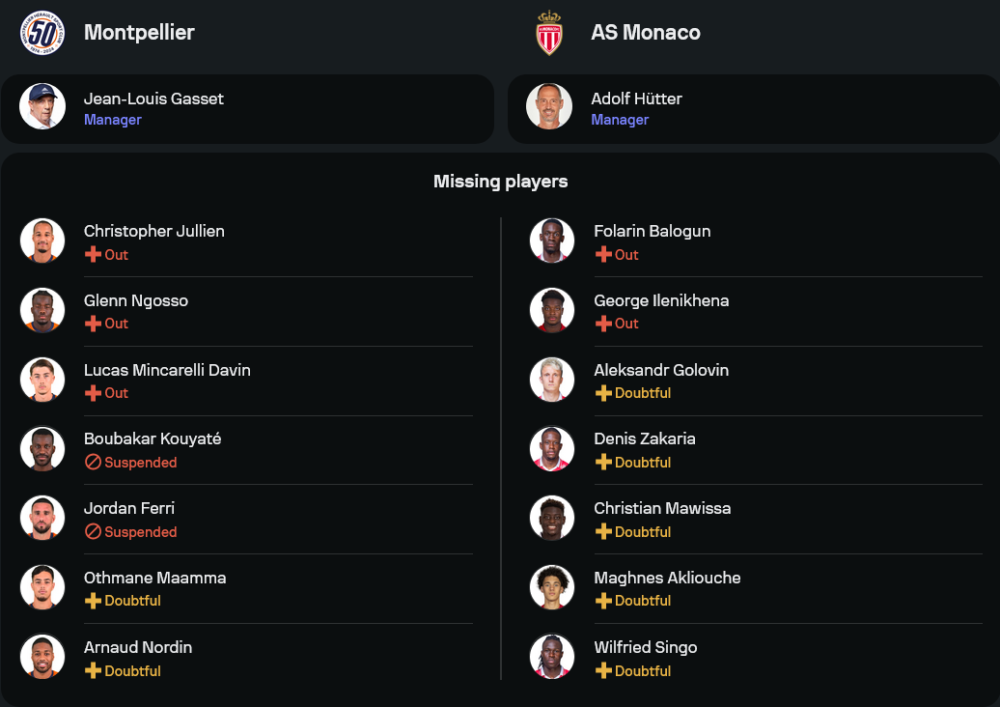Open George Ilenikhena's player page
Image resolution: width=1000 pixels, height=707 pixels.
(661, 301)
